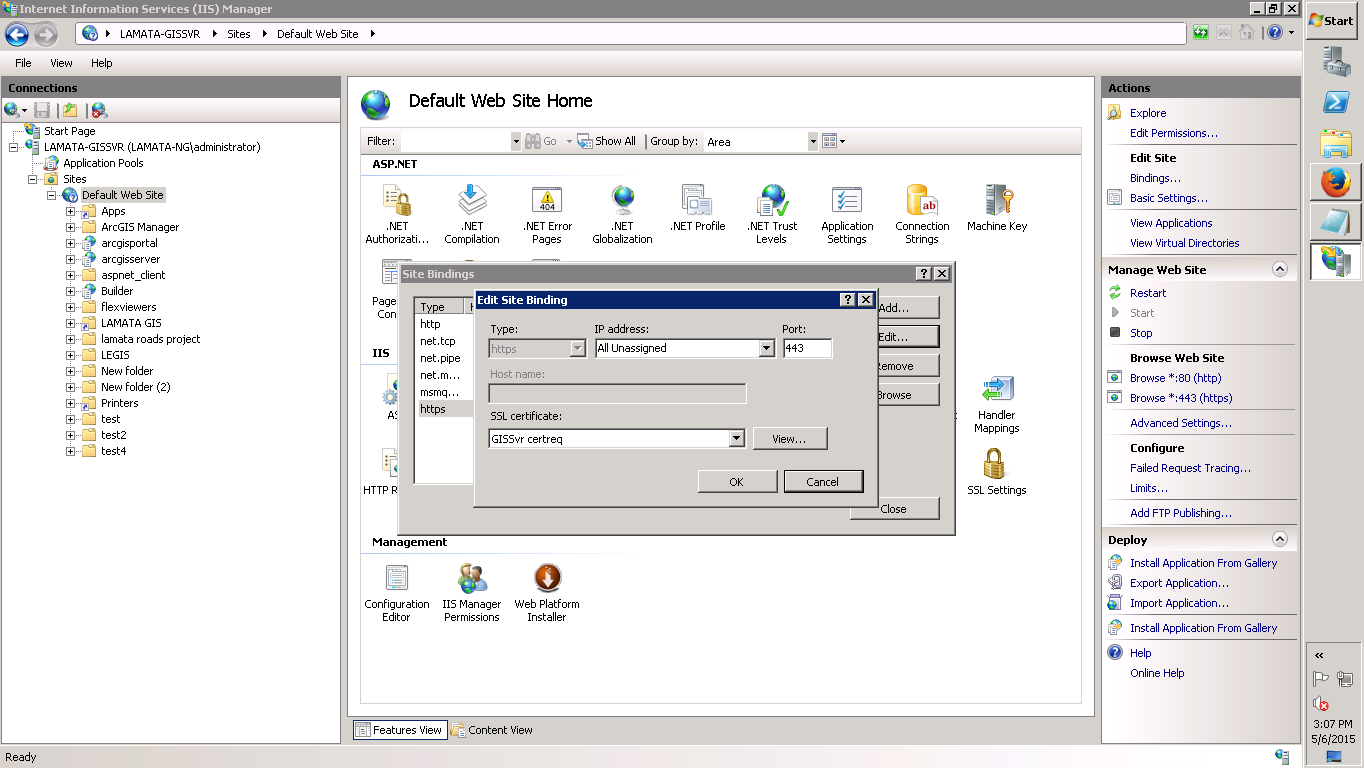The width and height of the screenshot is (1364, 768).
Task: Collapse the Default Web Site node
Action: point(52,195)
